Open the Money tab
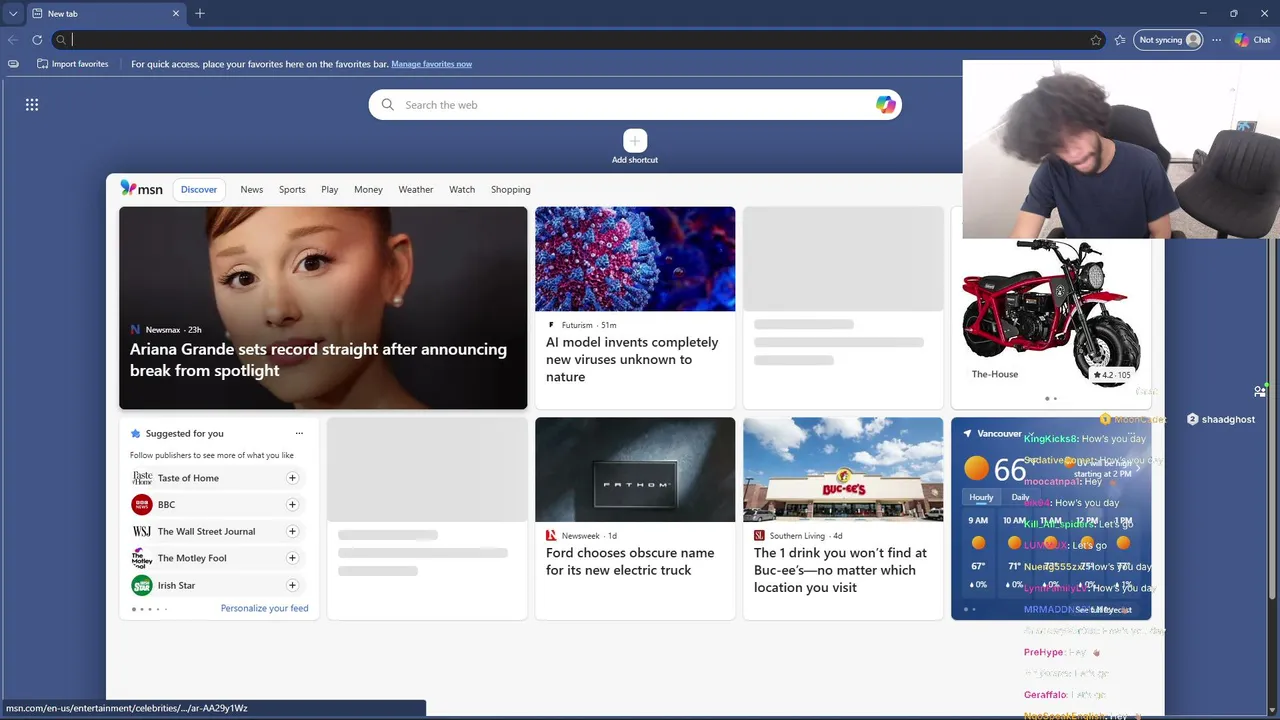 [368, 189]
